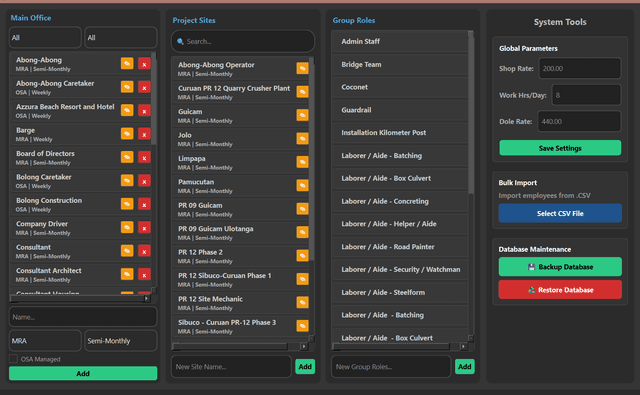Edit the Jolo project site
This screenshot has height=395, width=640.
[302, 139]
